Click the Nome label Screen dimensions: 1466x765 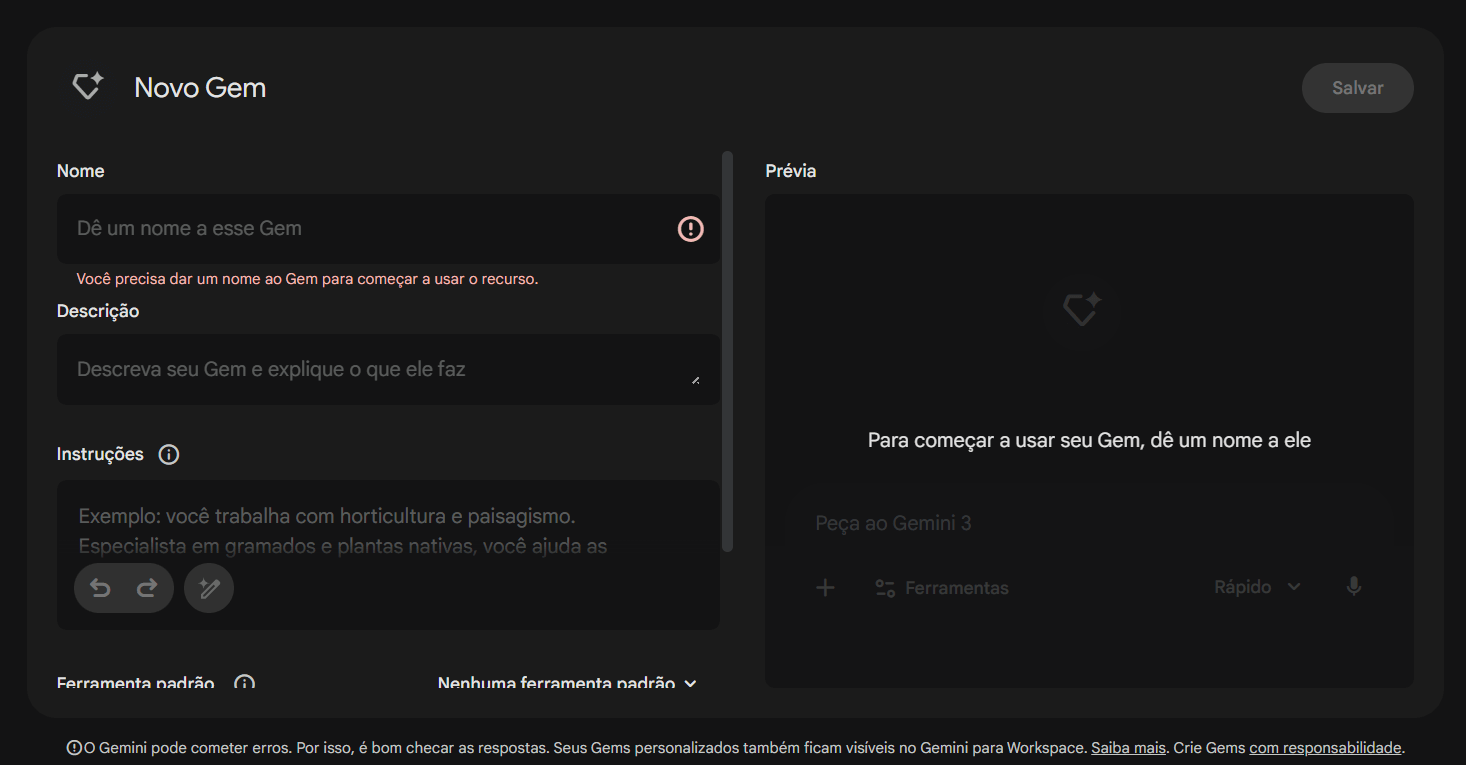pyautogui.click(x=81, y=171)
